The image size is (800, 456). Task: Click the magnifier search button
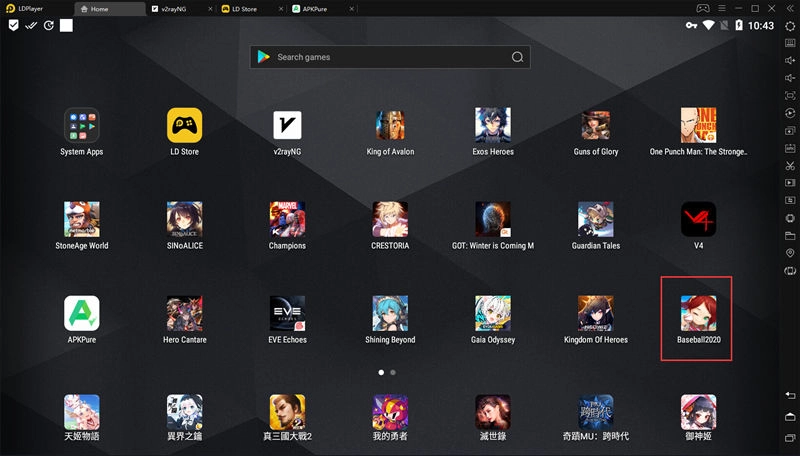(x=518, y=57)
